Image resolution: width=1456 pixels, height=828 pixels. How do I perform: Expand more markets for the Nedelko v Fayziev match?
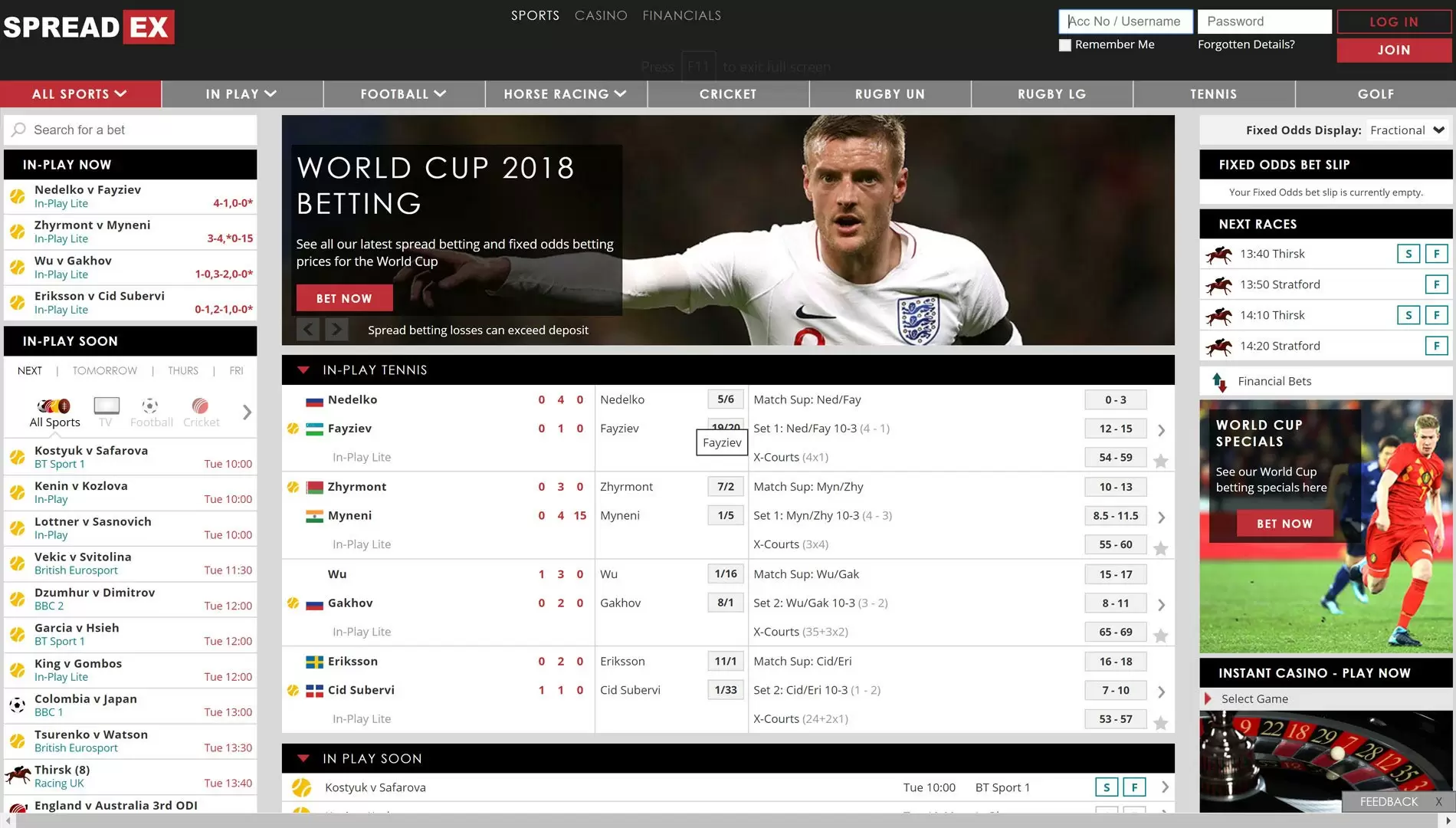1162,430
